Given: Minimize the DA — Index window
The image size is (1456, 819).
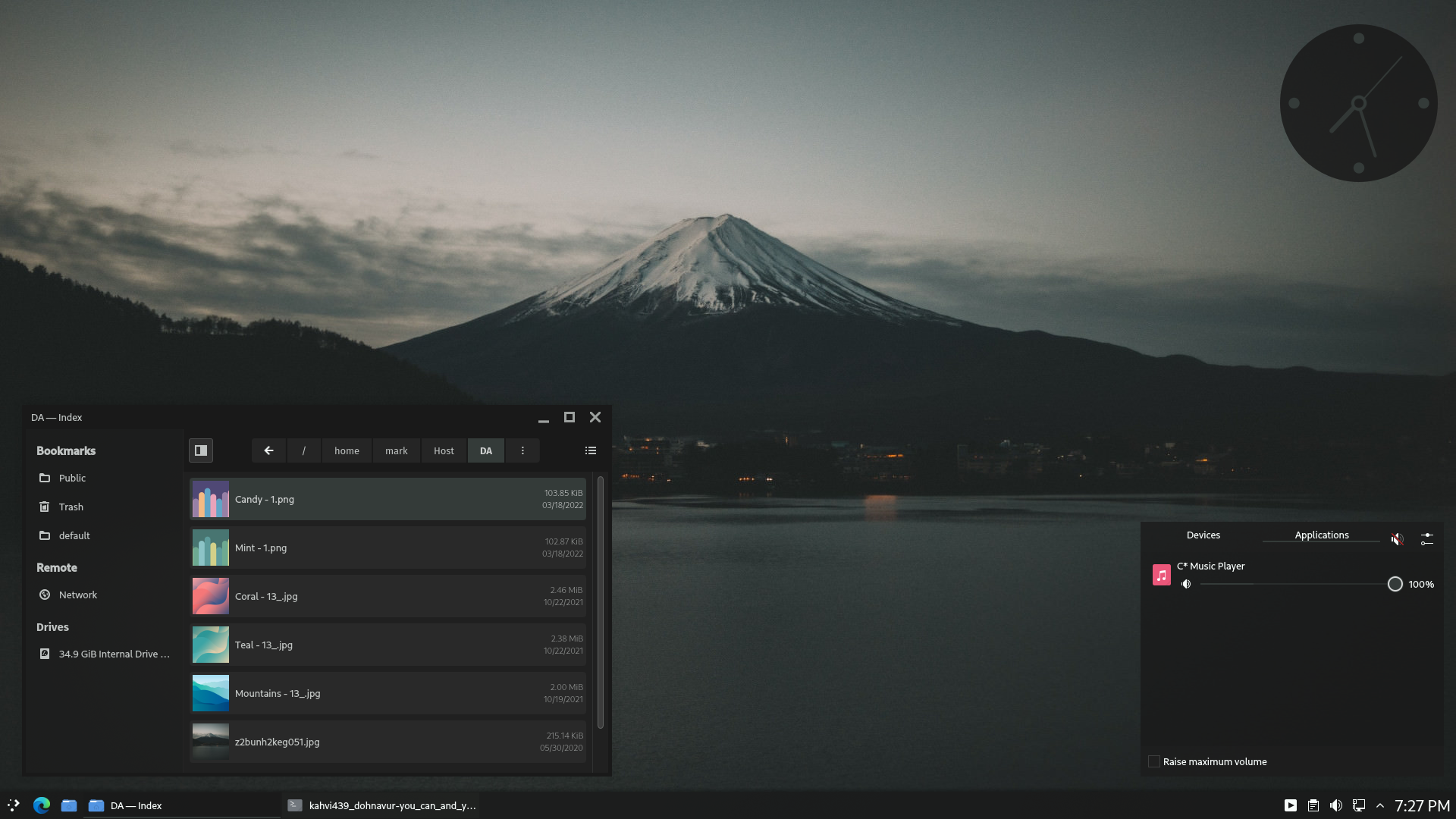Looking at the screenshot, I should [x=544, y=418].
